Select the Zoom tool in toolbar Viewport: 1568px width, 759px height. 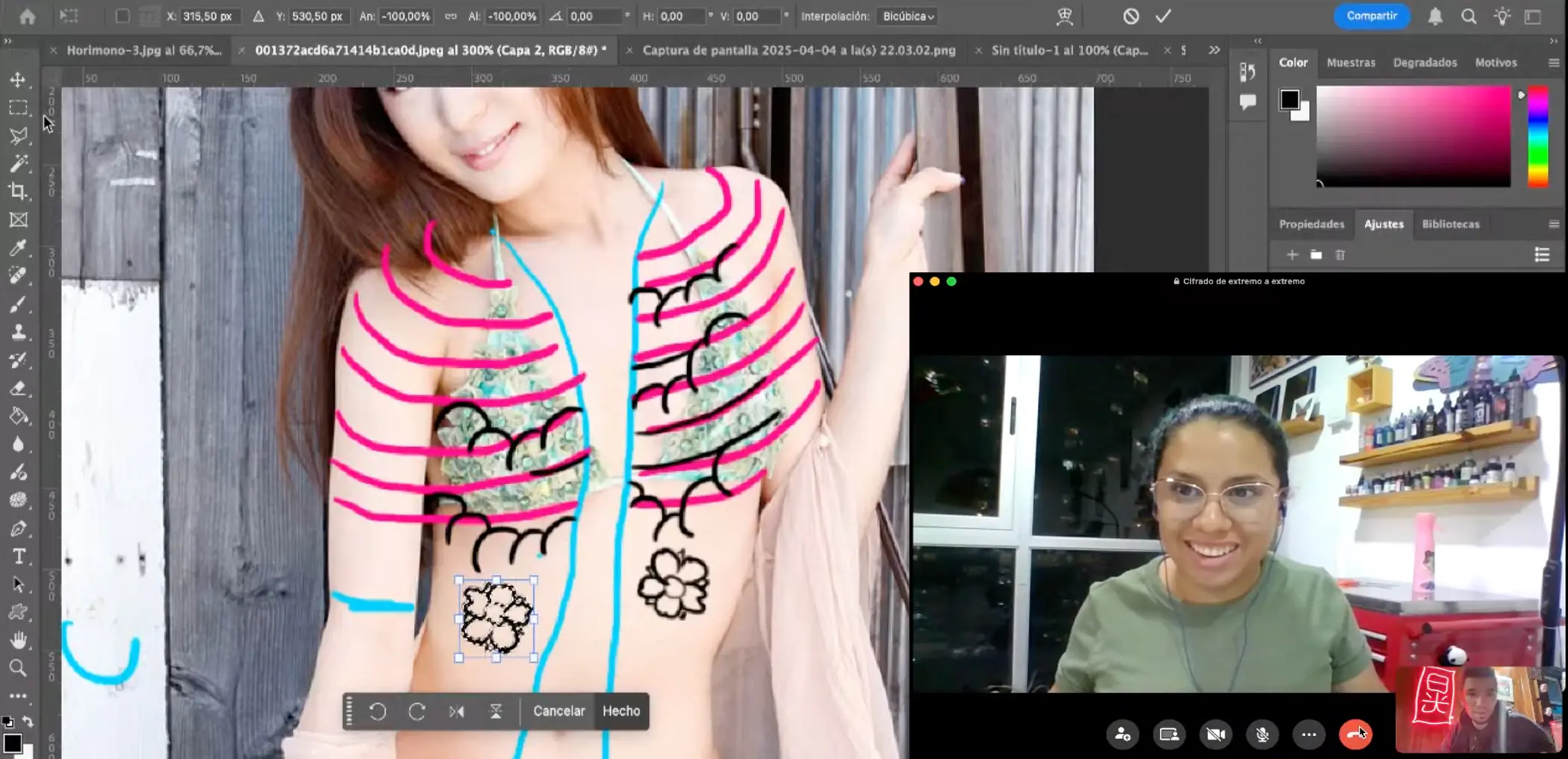(18, 668)
